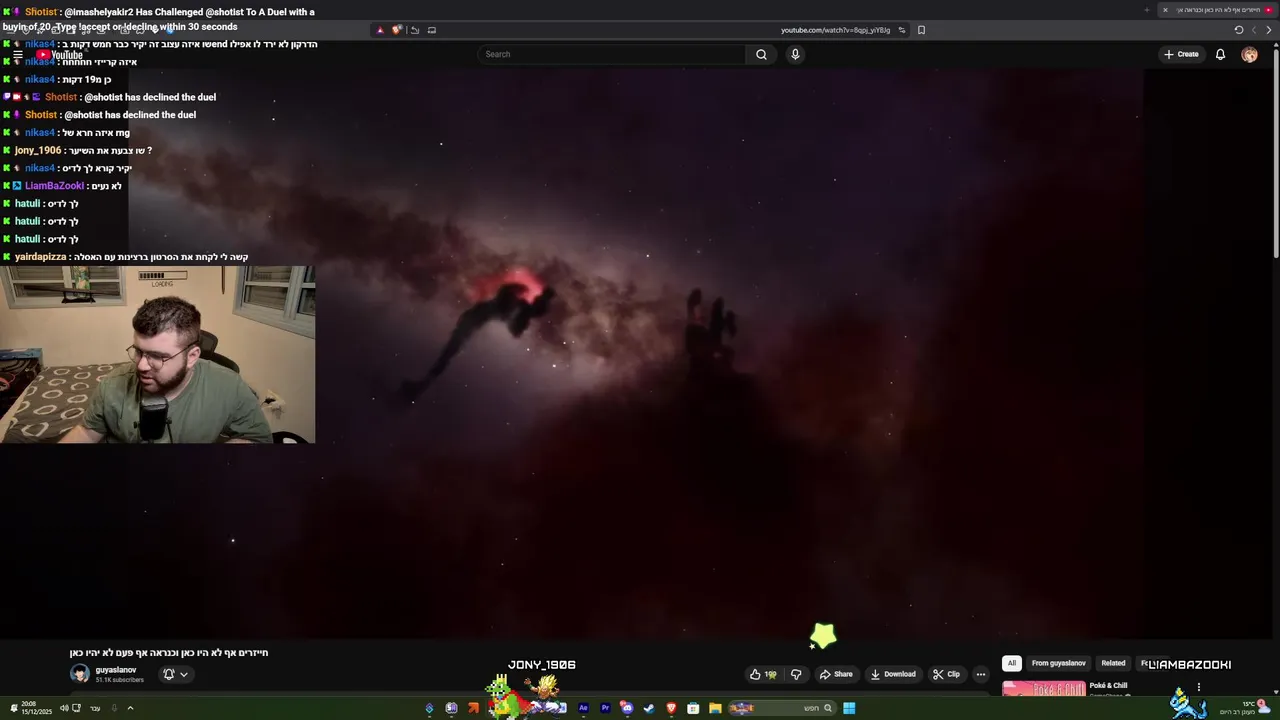Focus the YouTube Search input field
Screen dimensions: 1280x720
(612, 54)
